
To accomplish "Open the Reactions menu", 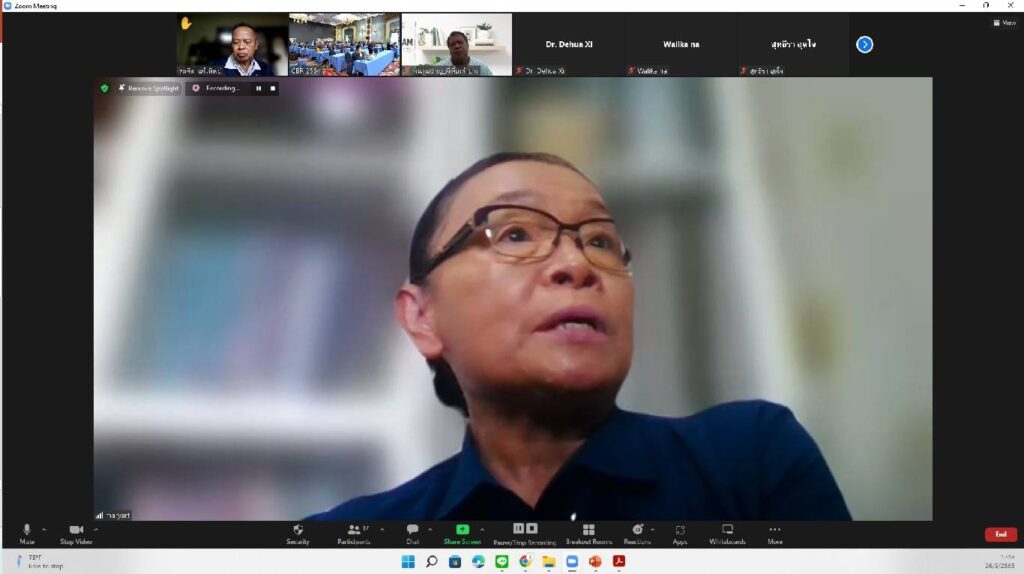I will [x=637, y=532].
